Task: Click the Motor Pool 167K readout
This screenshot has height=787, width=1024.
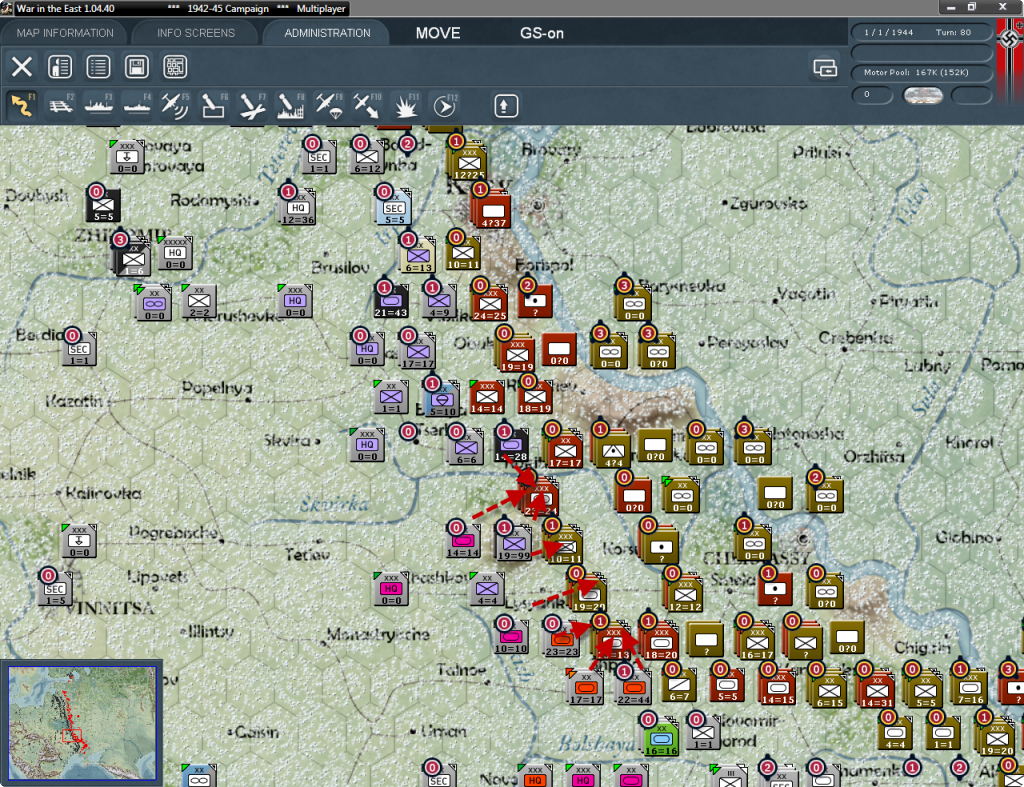Action: tap(921, 72)
